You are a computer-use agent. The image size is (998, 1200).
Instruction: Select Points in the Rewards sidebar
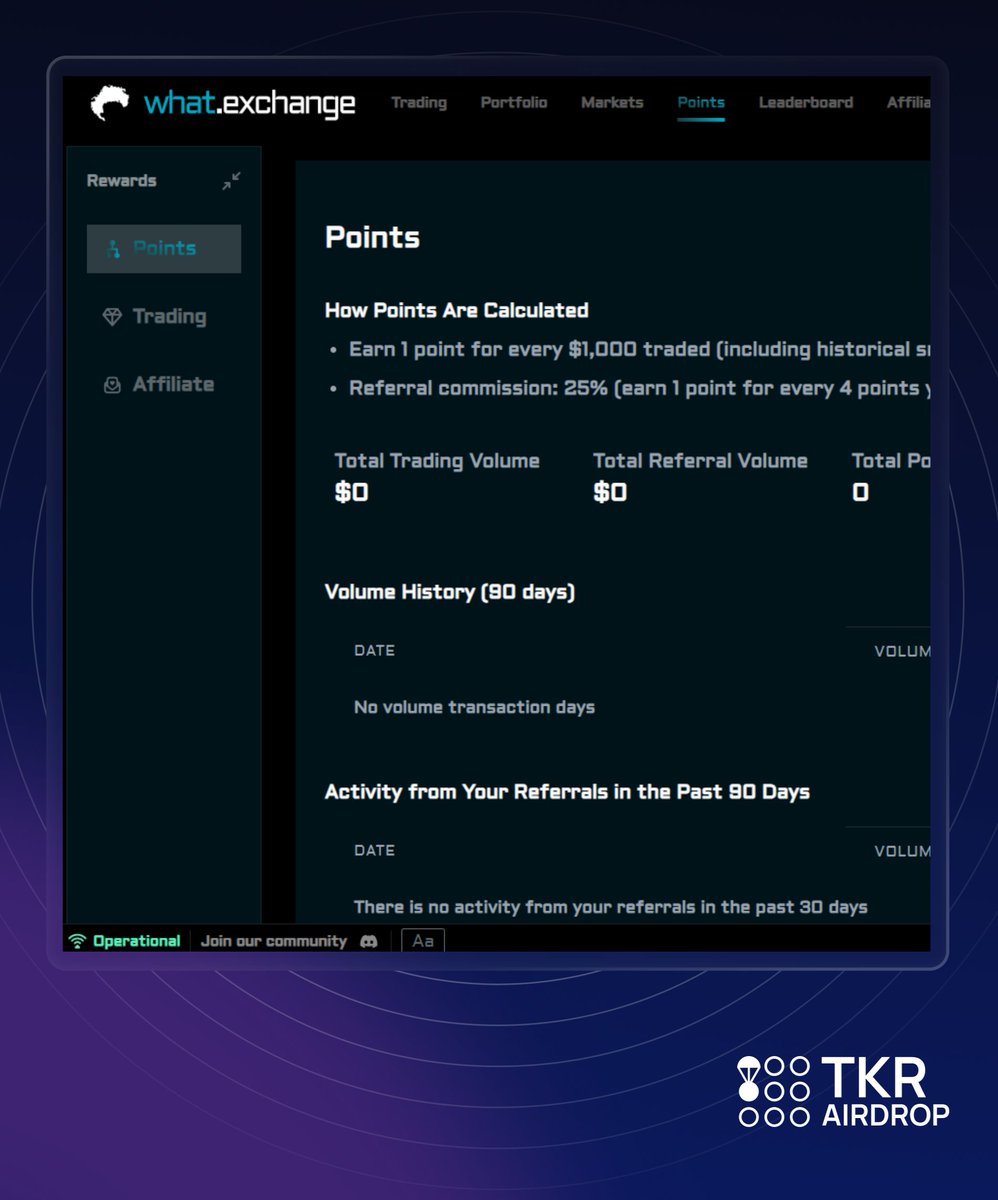[164, 249]
